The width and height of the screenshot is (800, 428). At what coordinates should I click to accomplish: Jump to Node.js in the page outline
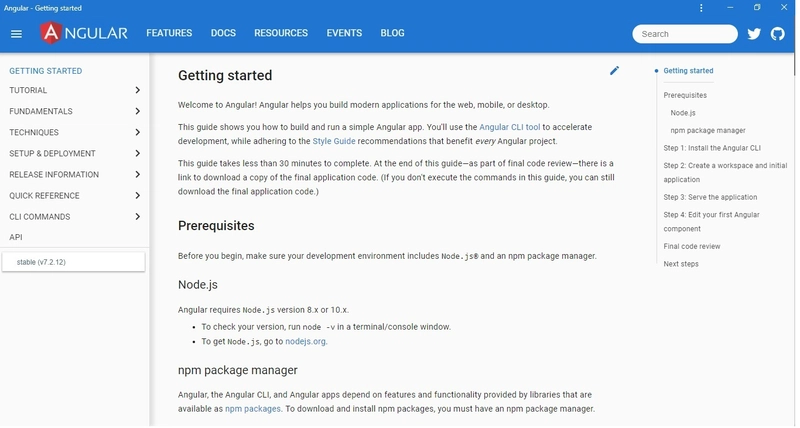click(683, 113)
